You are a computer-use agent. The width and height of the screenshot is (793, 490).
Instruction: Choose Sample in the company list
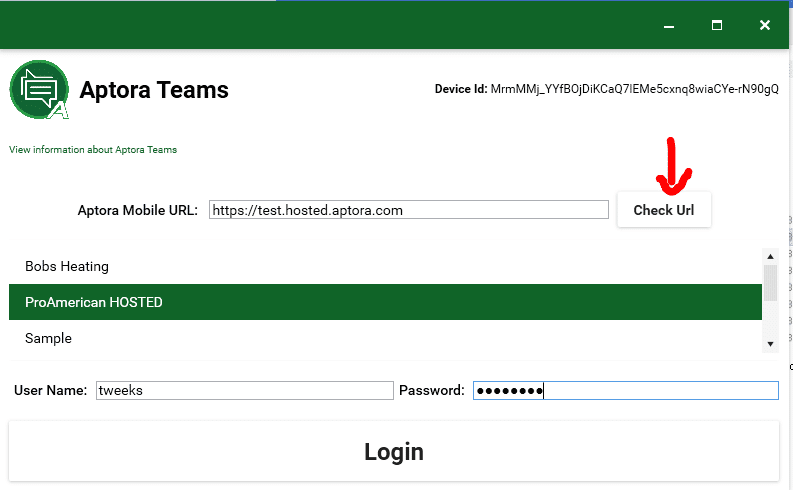(385, 338)
